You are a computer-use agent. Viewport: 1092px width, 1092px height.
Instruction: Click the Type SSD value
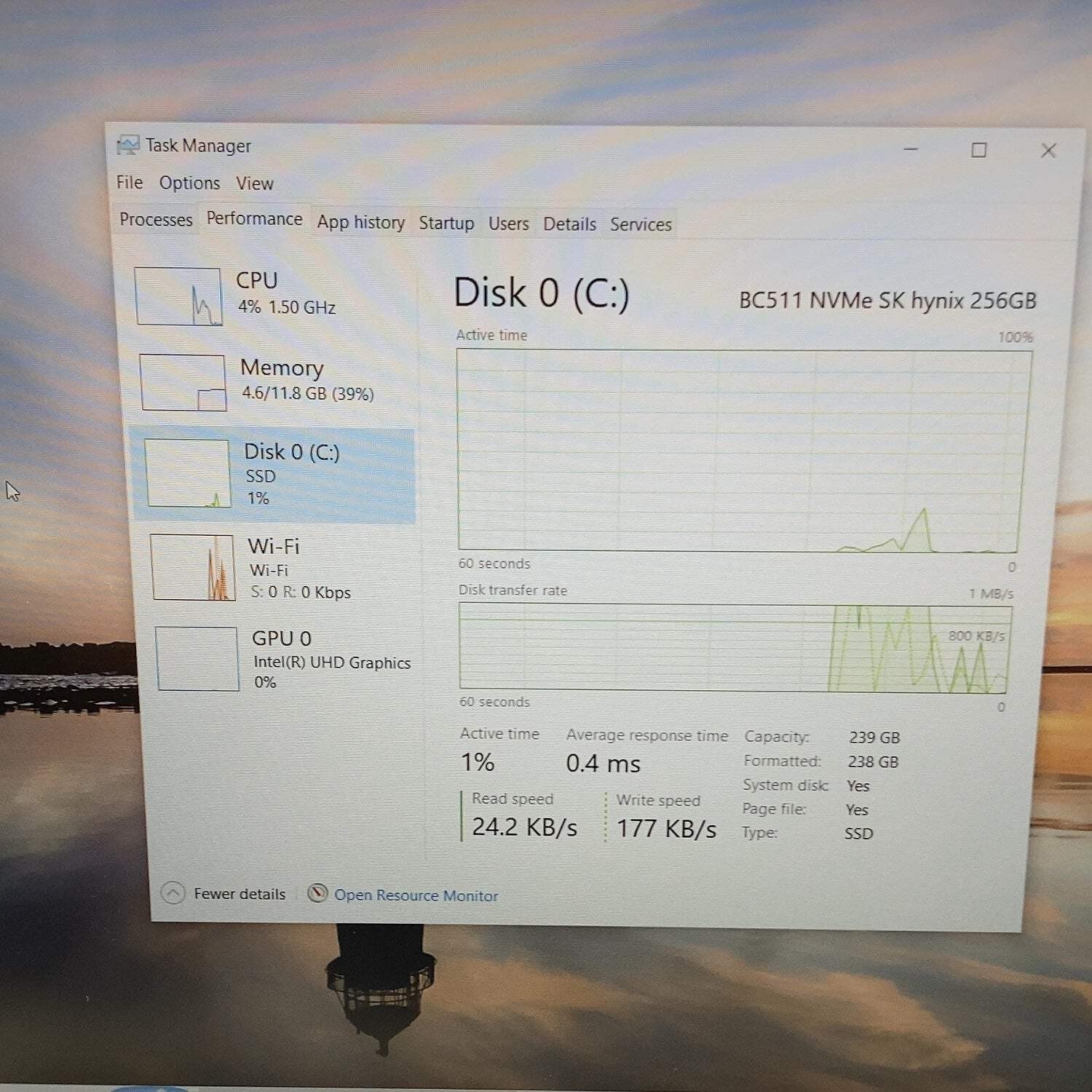pos(858,834)
